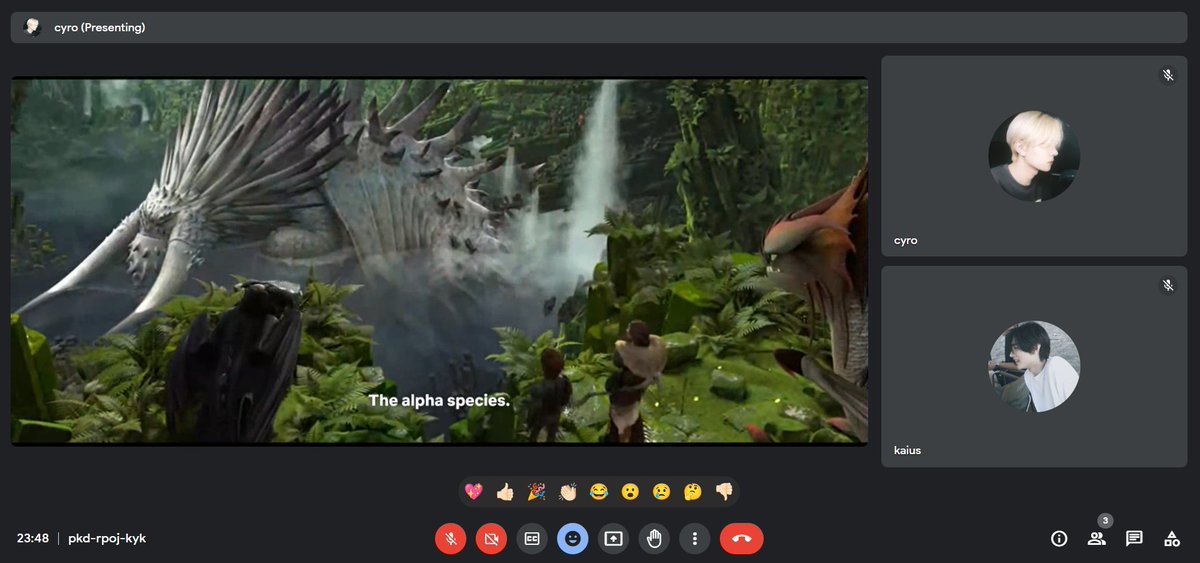Screen dimensions: 1200x563
Task: Click the subtitle 'The alpha species.'
Action: (x=440, y=400)
